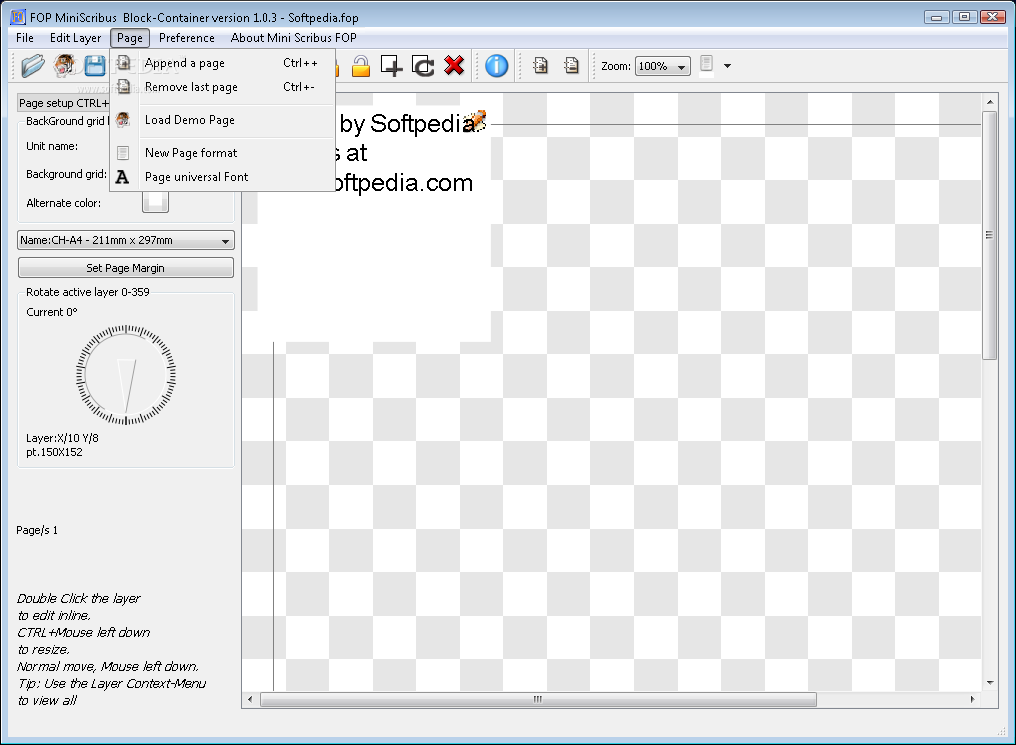The width and height of the screenshot is (1016, 745).
Task: Click the Layer:X/10 Y/8 info text
Action: (62, 438)
